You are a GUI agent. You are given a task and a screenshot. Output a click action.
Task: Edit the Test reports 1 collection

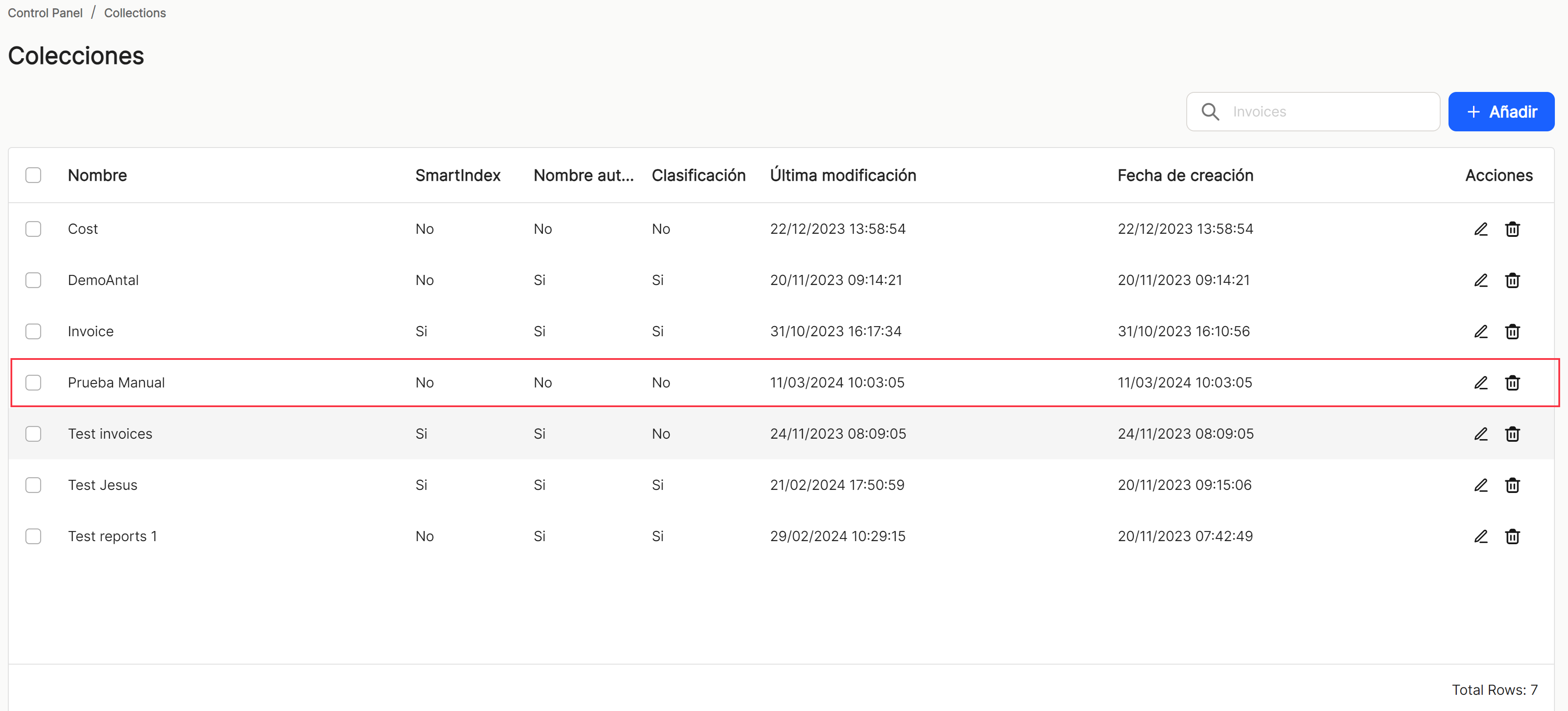coord(1480,536)
